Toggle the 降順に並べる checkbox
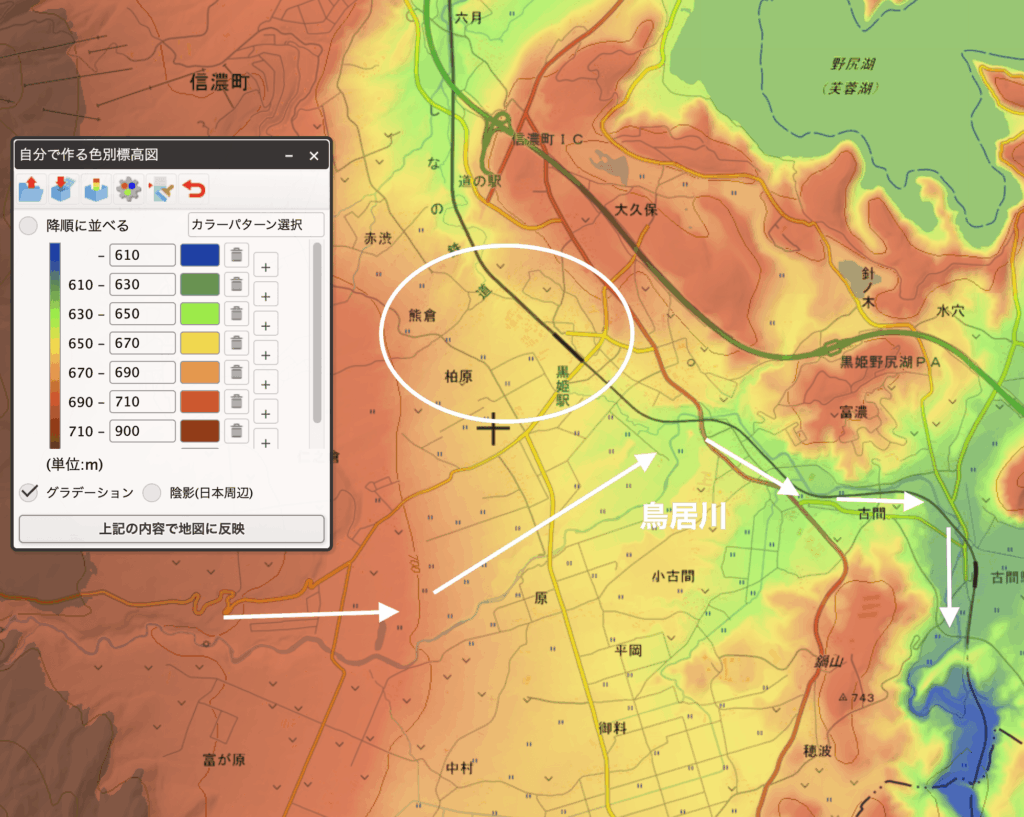Screen dimensions: 1024x817 click(30, 225)
